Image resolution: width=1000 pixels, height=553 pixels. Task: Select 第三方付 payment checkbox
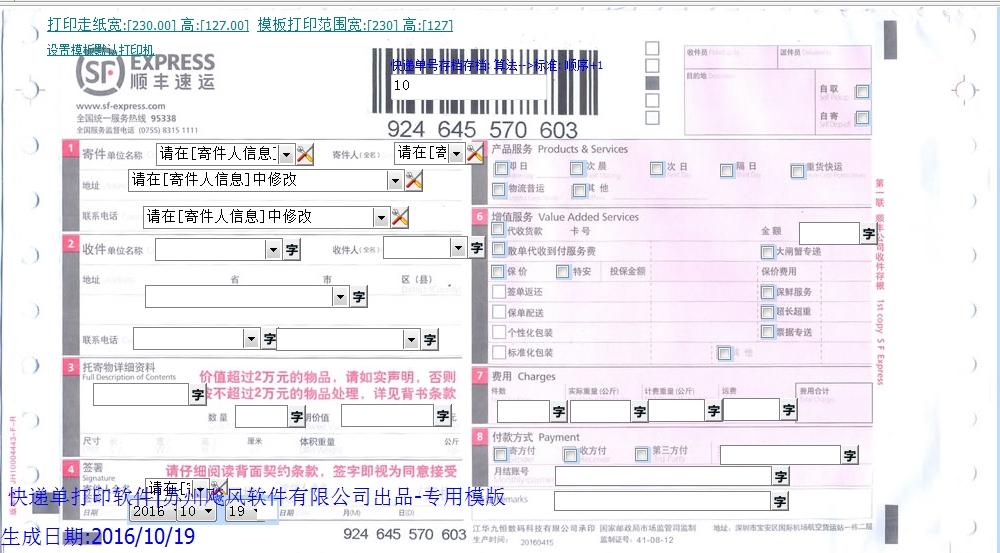pyautogui.click(x=642, y=454)
